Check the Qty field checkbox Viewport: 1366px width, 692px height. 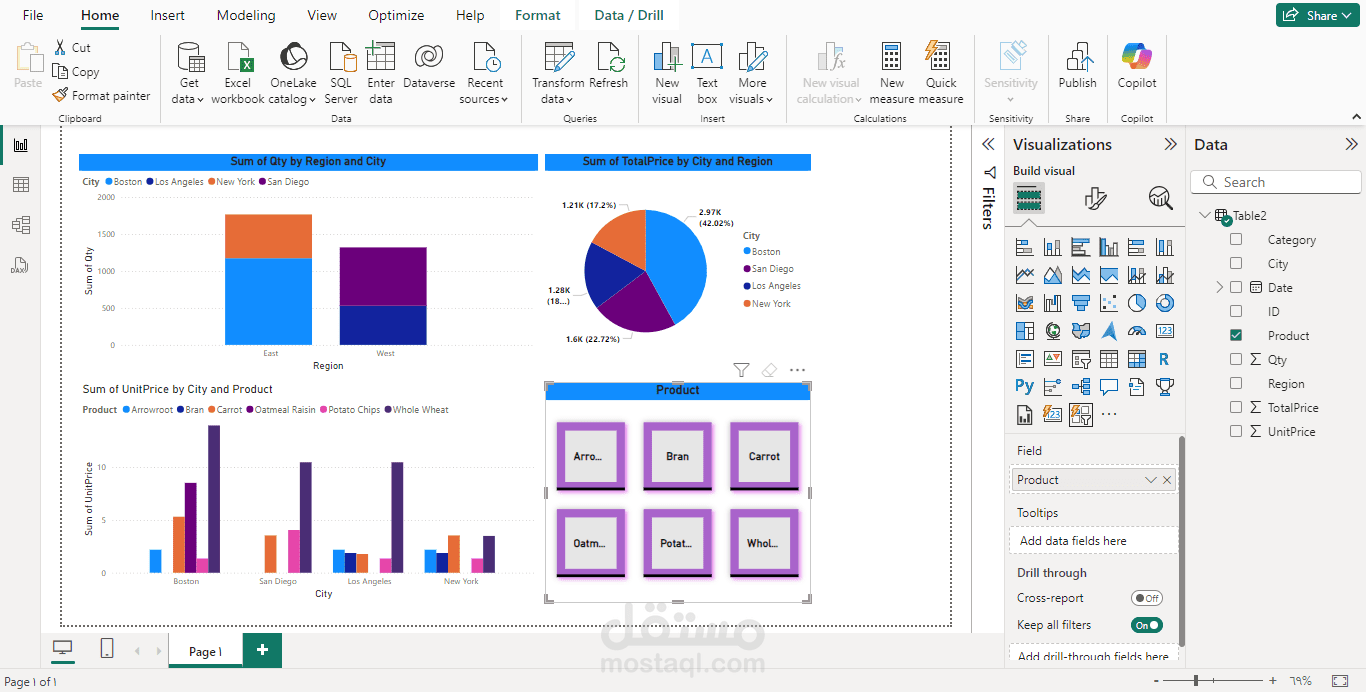(1236, 360)
